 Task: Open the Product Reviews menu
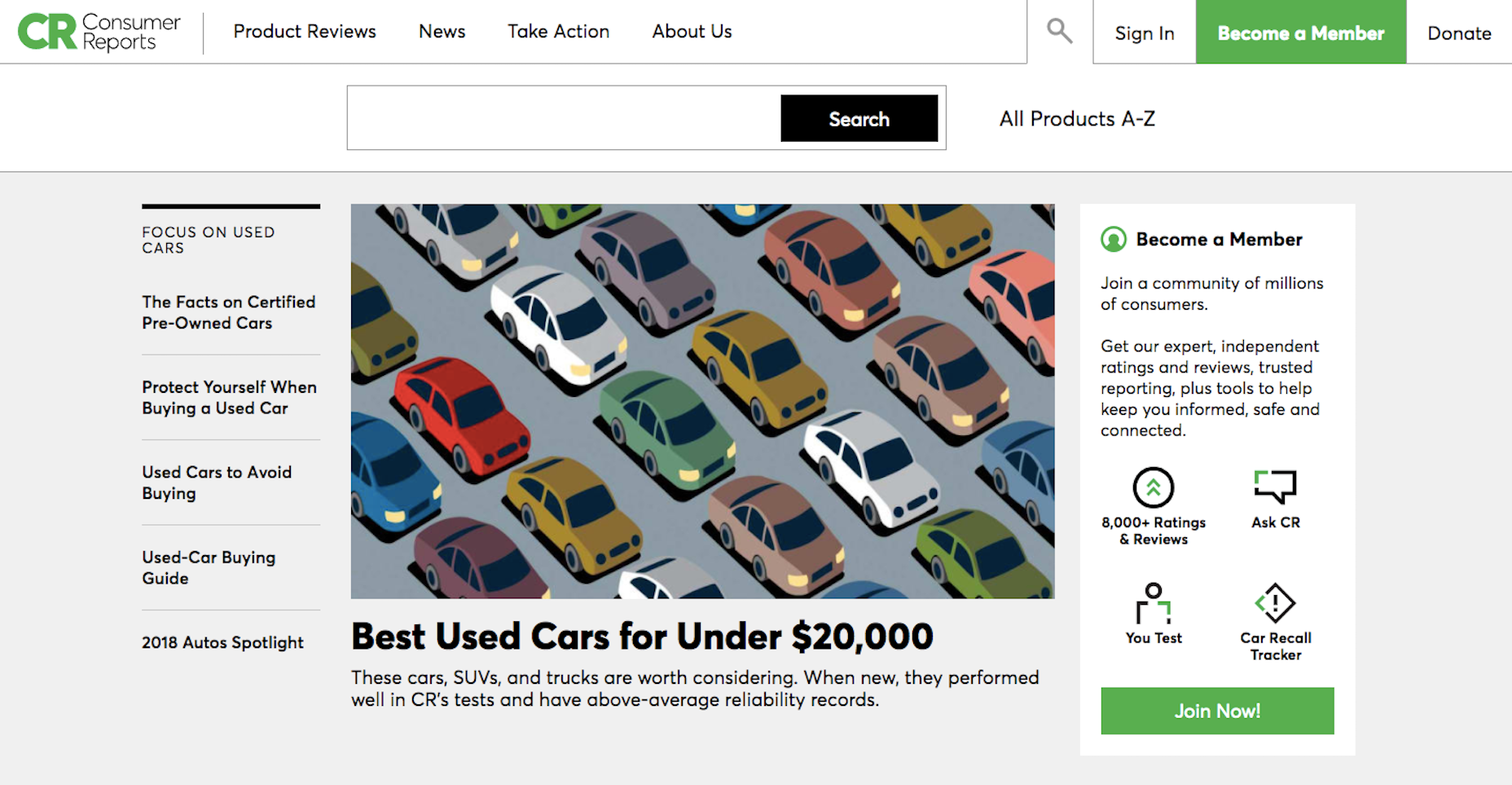[305, 31]
